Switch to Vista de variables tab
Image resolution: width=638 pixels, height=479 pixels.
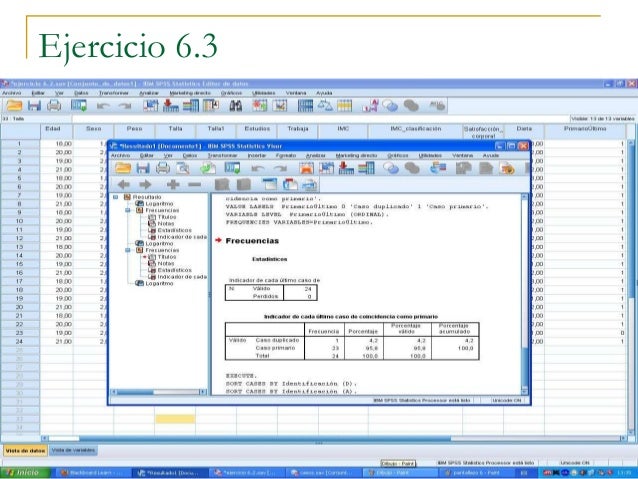(73, 450)
